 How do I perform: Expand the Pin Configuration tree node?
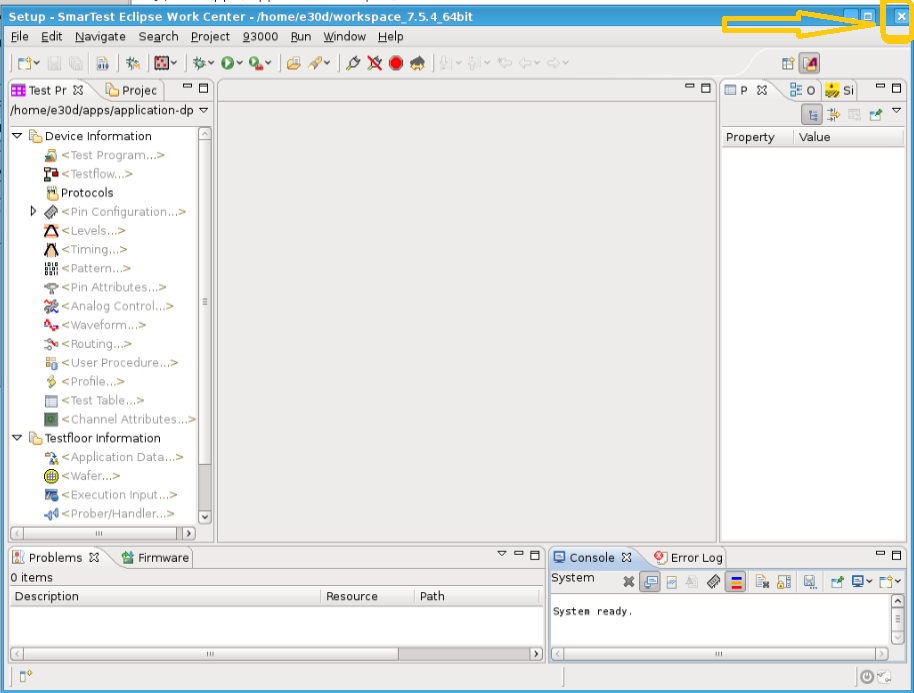point(33,212)
